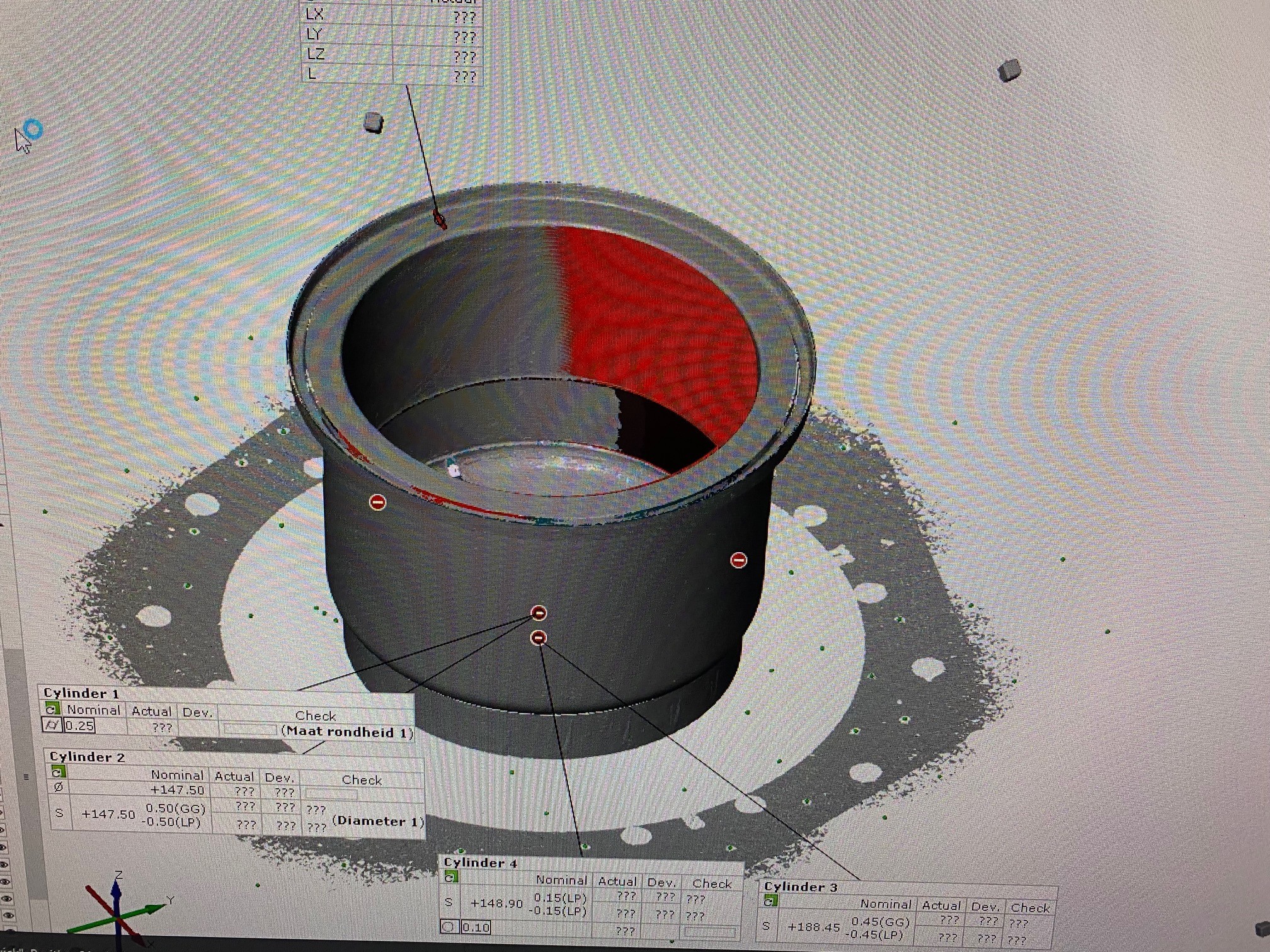
Task: Click the green element icon in Cylinder 3 label
Action: pos(770,901)
